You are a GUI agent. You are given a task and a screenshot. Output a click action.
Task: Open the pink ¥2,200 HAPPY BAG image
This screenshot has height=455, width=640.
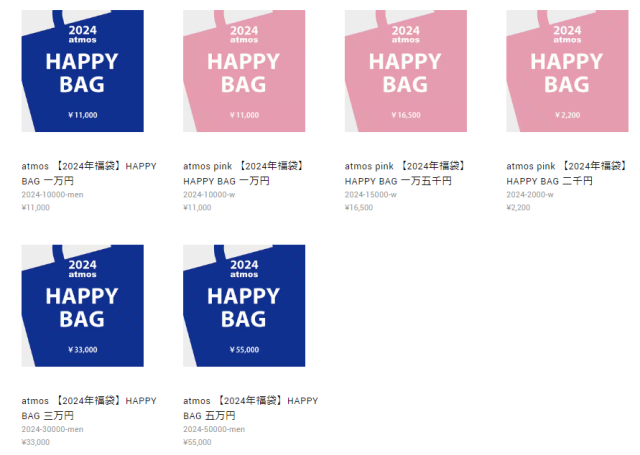coord(567,71)
